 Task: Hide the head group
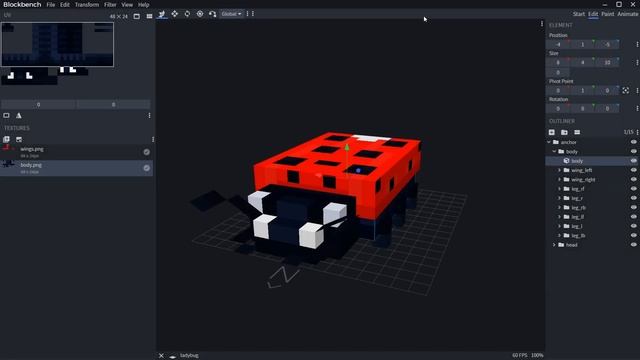tap(633, 245)
